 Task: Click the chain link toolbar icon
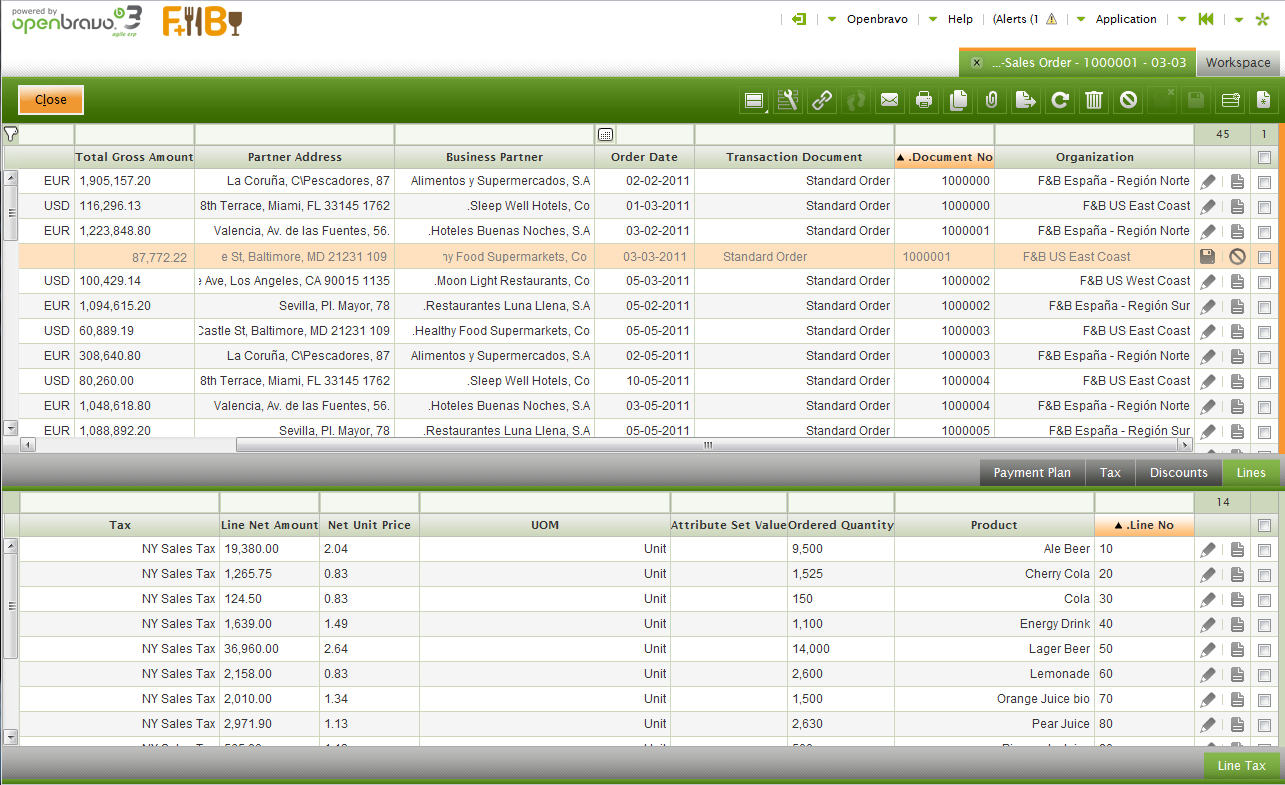click(822, 100)
